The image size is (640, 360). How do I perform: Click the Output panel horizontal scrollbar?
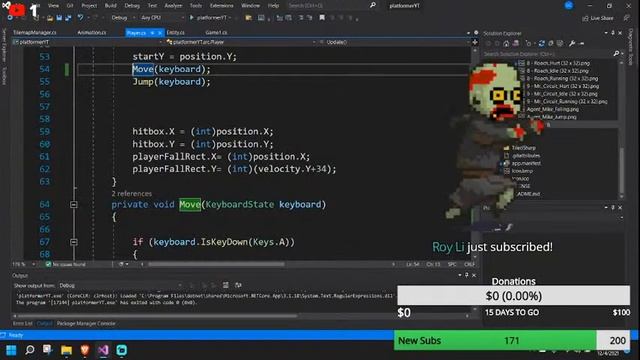(158, 316)
